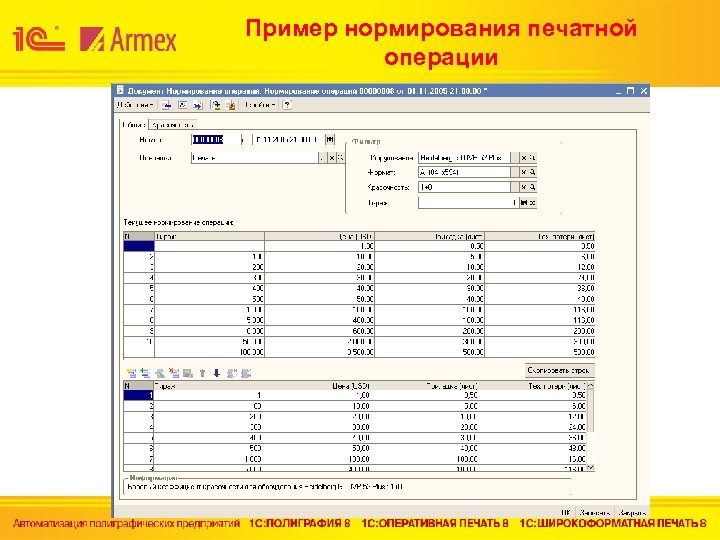
Task: Click the magnifier icon of the Оборудование field
Action: coord(533,158)
